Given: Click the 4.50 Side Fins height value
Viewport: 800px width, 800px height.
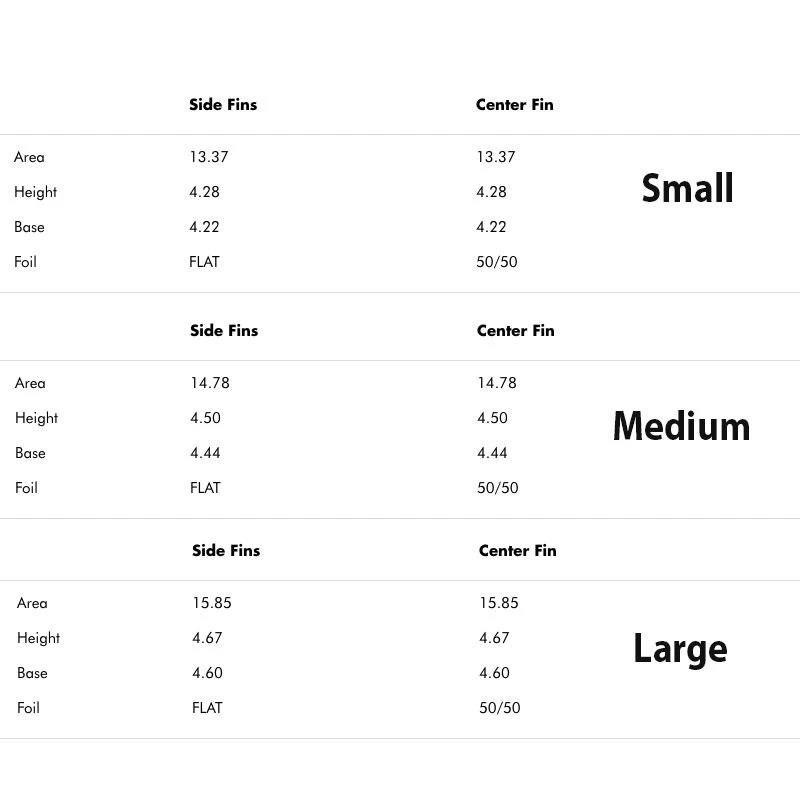Looking at the screenshot, I should [205, 418].
